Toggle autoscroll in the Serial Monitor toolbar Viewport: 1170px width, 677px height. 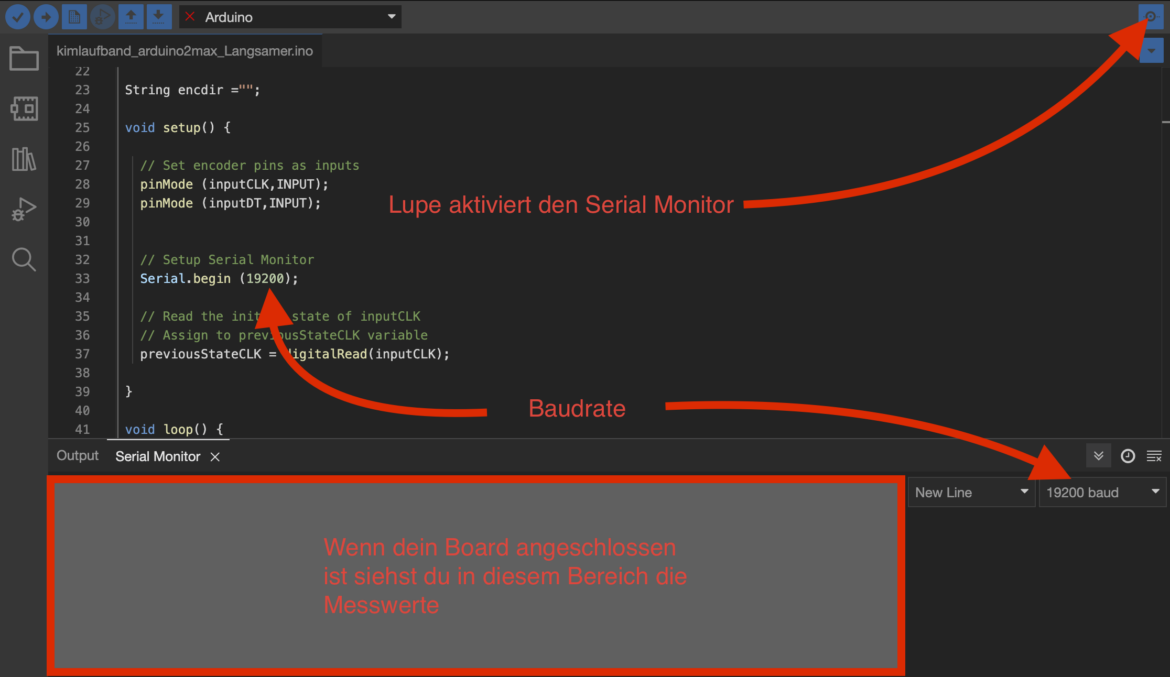tap(1098, 455)
